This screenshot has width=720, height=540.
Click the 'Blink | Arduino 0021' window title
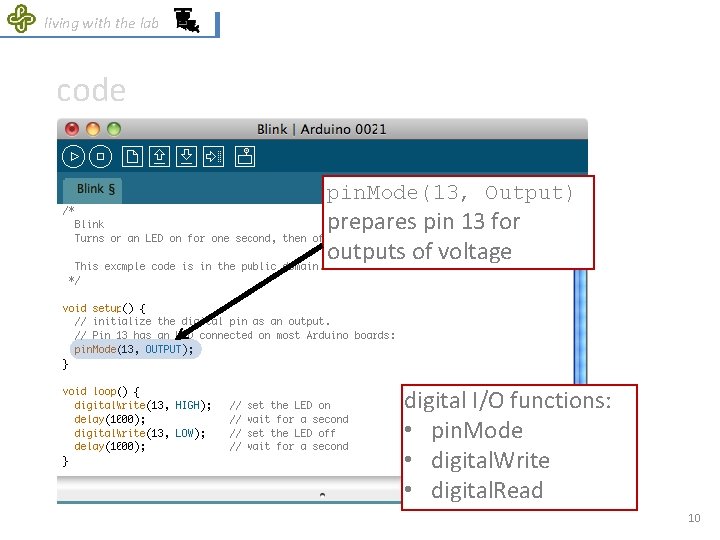[322, 129]
